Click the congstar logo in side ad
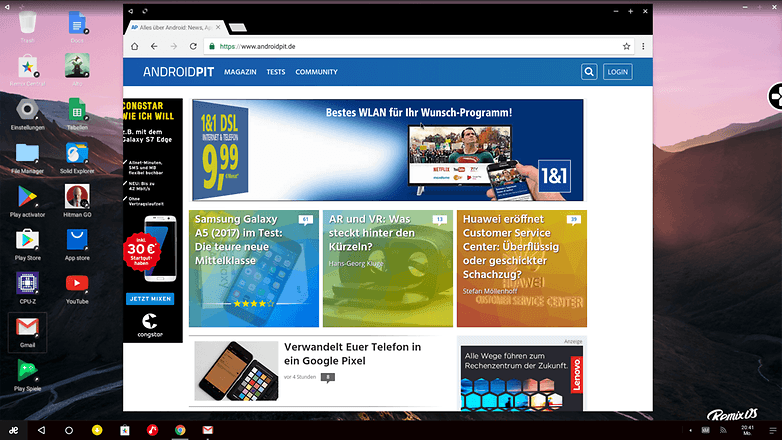This screenshot has width=782, height=440. (150, 325)
